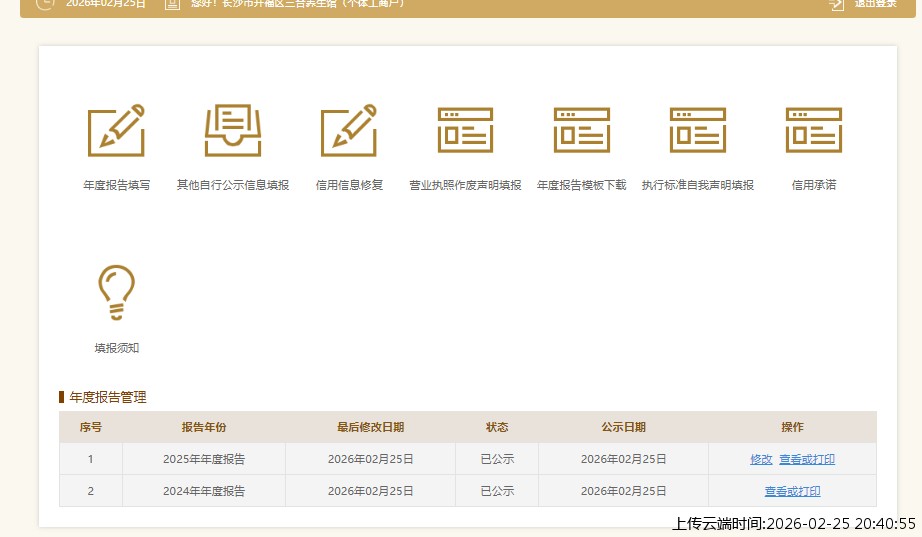Click the 序号 column header
The height and width of the screenshot is (537, 922).
coord(91,428)
